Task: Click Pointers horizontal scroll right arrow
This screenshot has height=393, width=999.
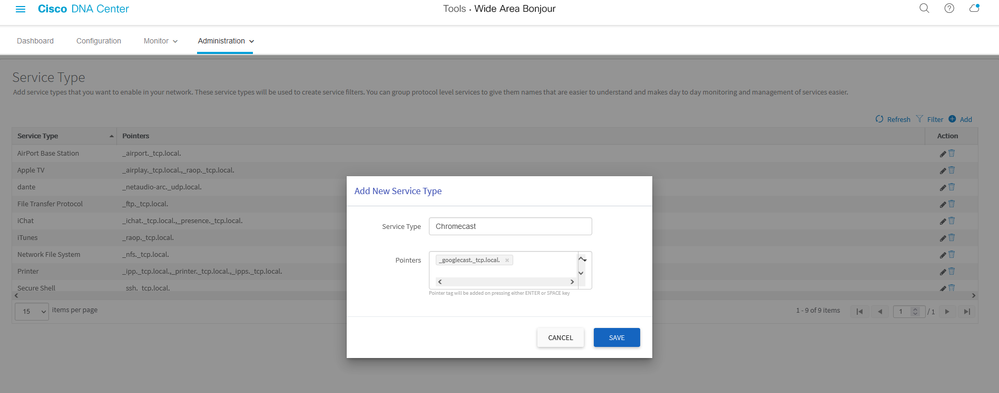Action: 571,281
